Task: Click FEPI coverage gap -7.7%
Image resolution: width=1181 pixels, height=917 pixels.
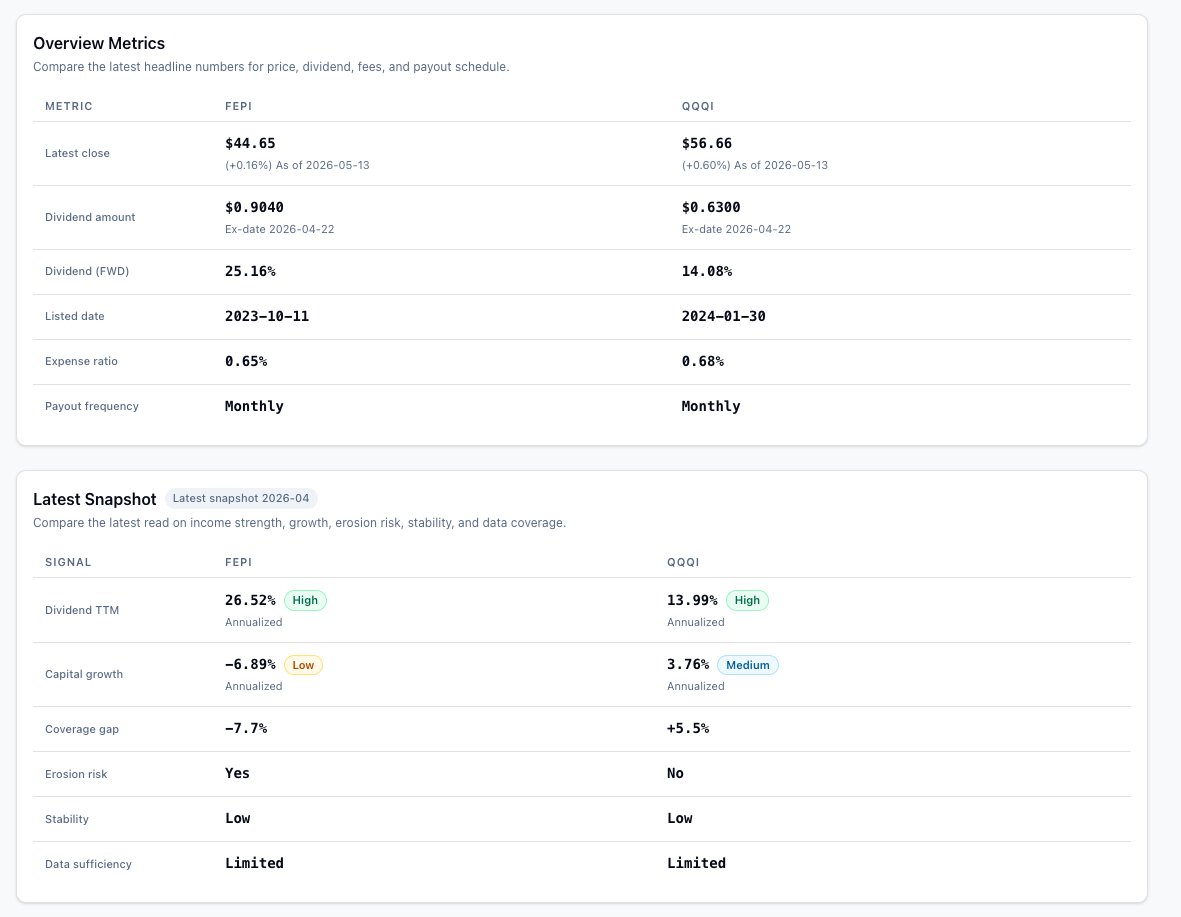Action: click(246, 729)
